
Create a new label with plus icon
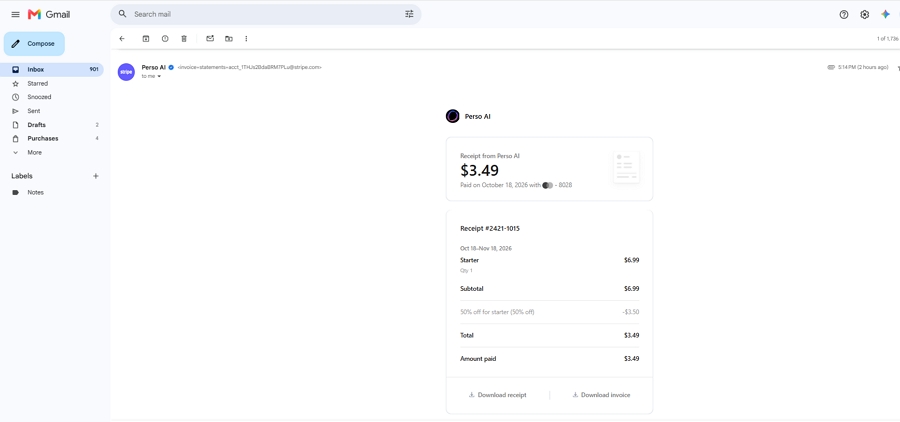96,176
